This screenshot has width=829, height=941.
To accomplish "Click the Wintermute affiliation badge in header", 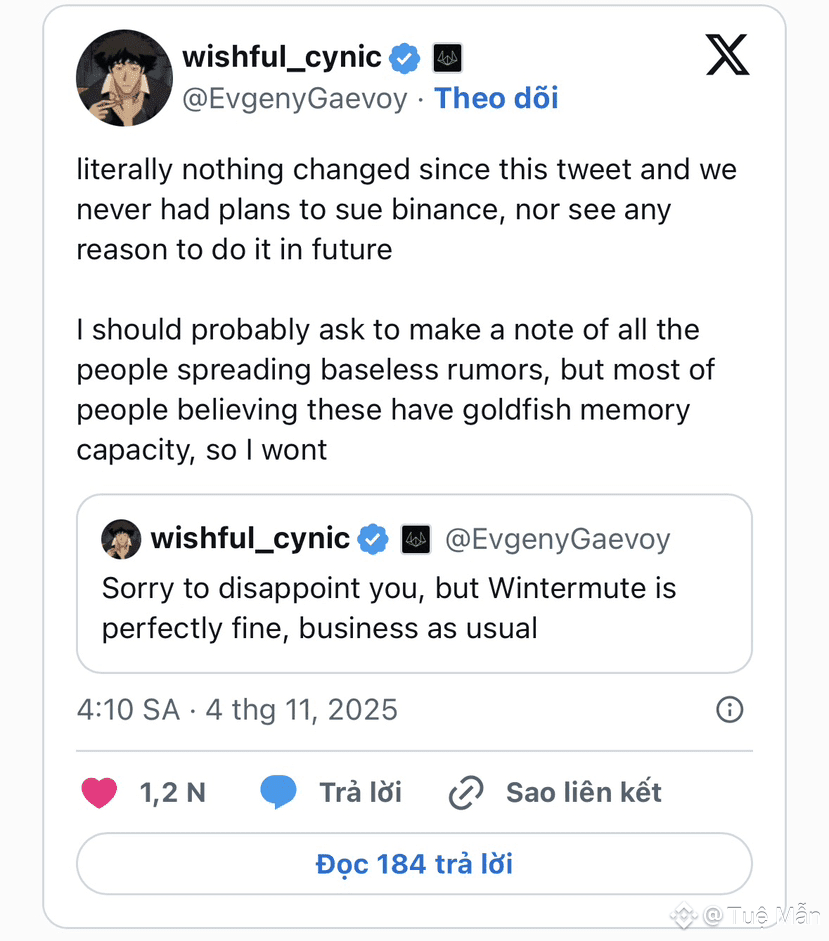I will pyautogui.click(x=447, y=58).
